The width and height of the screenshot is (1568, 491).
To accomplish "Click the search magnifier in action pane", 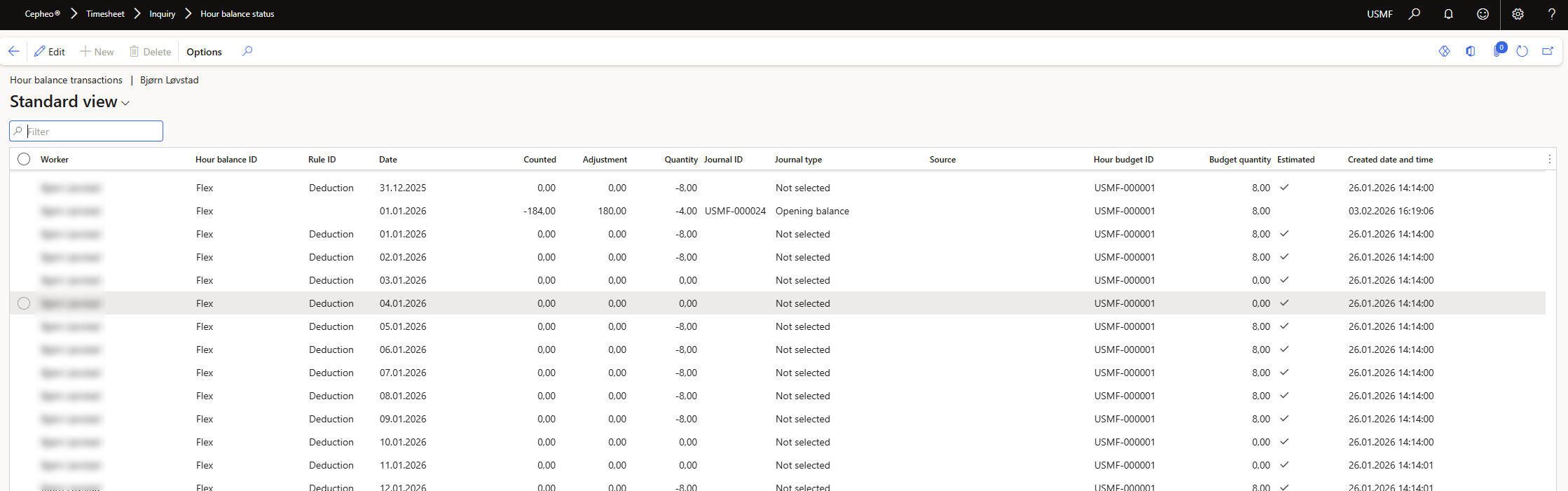I will [x=247, y=51].
